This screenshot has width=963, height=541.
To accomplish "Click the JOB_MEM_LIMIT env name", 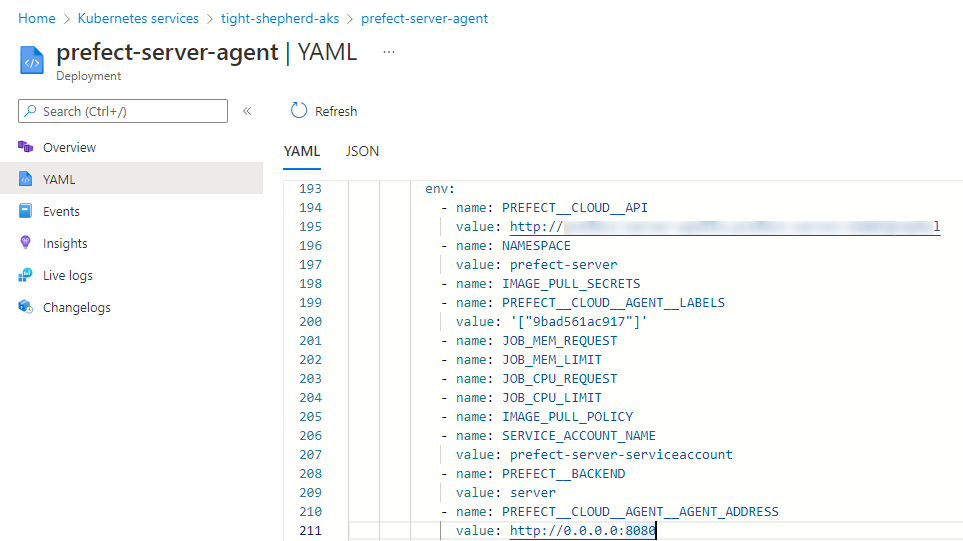I will tap(552, 360).
